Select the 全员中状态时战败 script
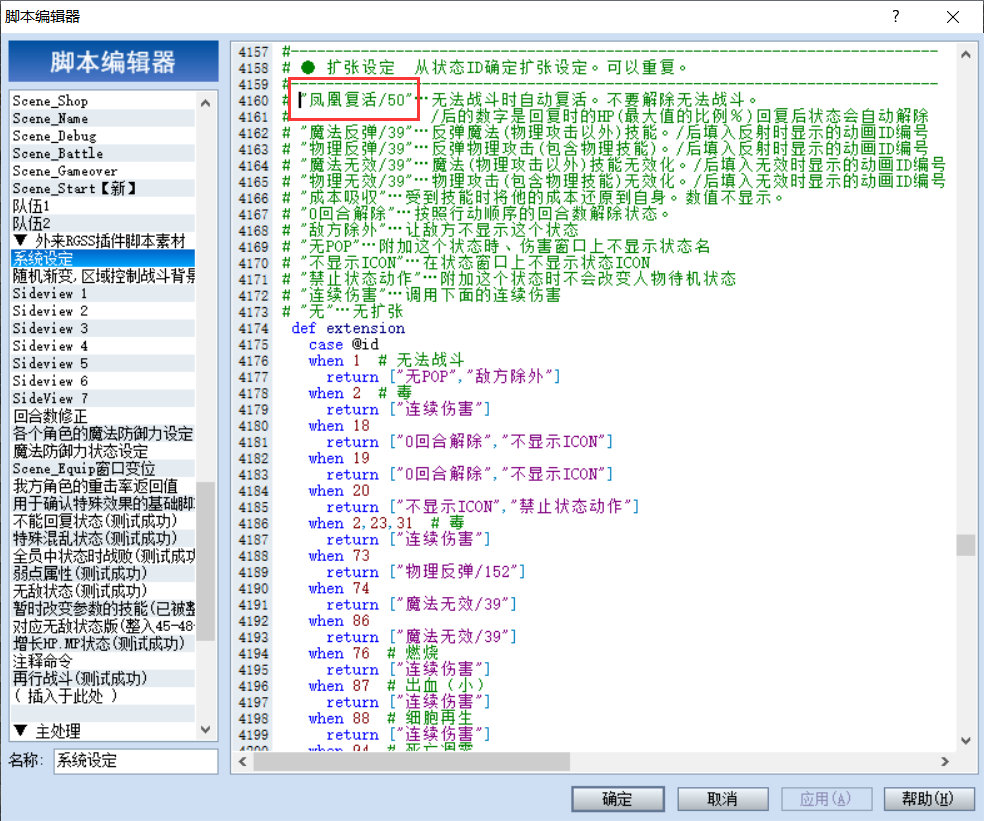The image size is (984, 821). pyautogui.click(x=103, y=556)
